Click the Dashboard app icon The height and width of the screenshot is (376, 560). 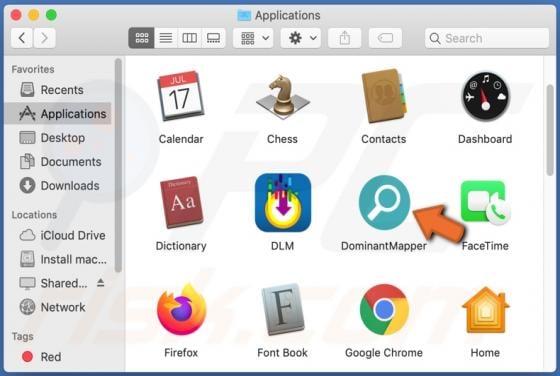pyautogui.click(x=485, y=96)
